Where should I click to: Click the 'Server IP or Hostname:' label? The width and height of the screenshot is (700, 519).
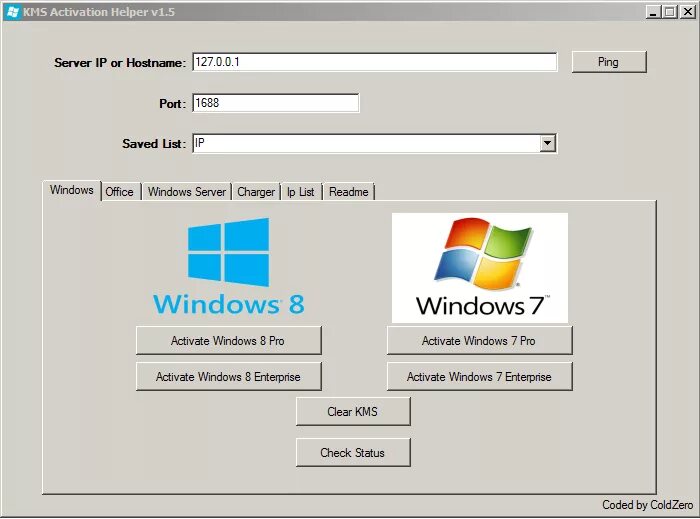coord(120,63)
